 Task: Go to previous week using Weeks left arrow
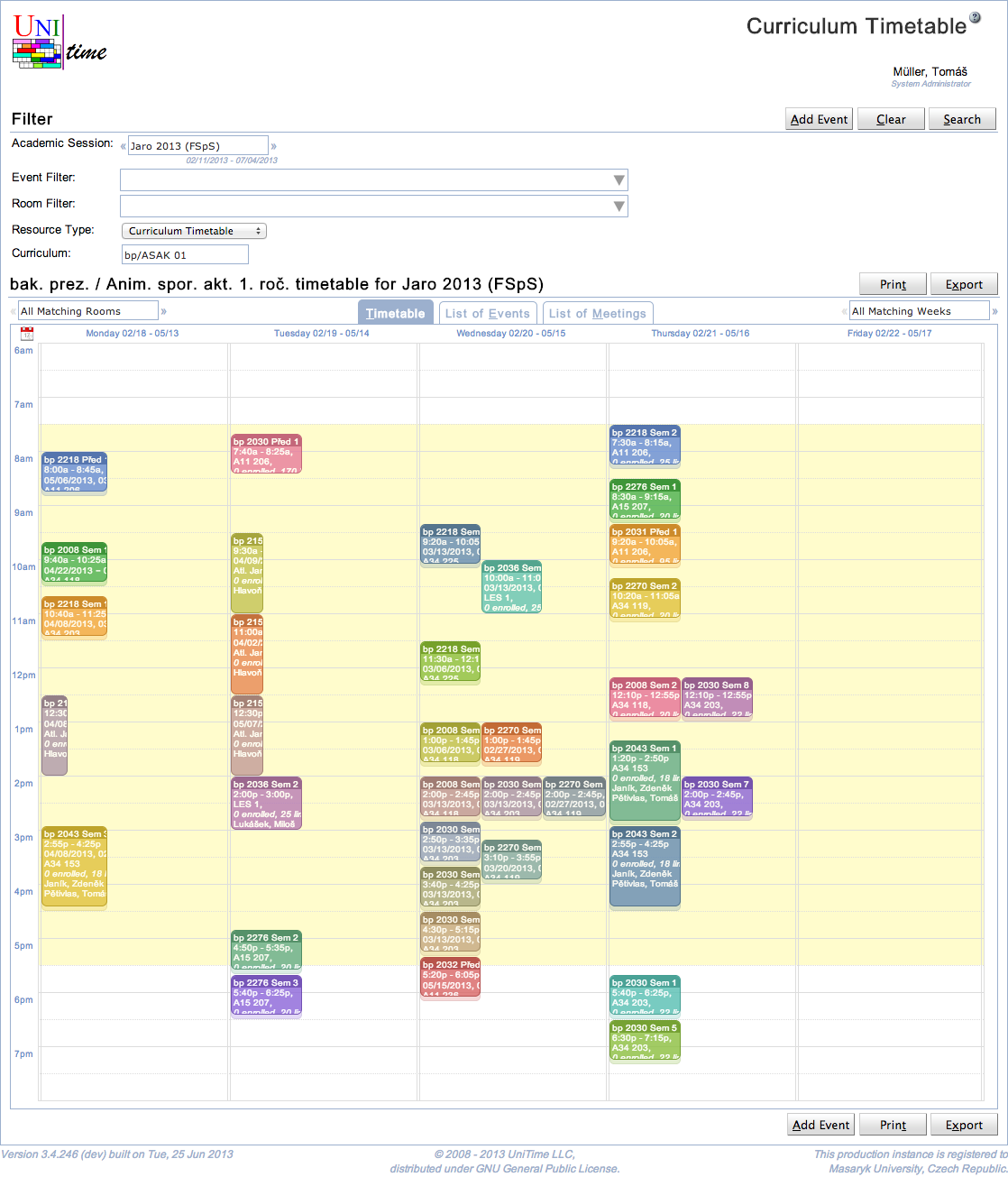[844, 311]
